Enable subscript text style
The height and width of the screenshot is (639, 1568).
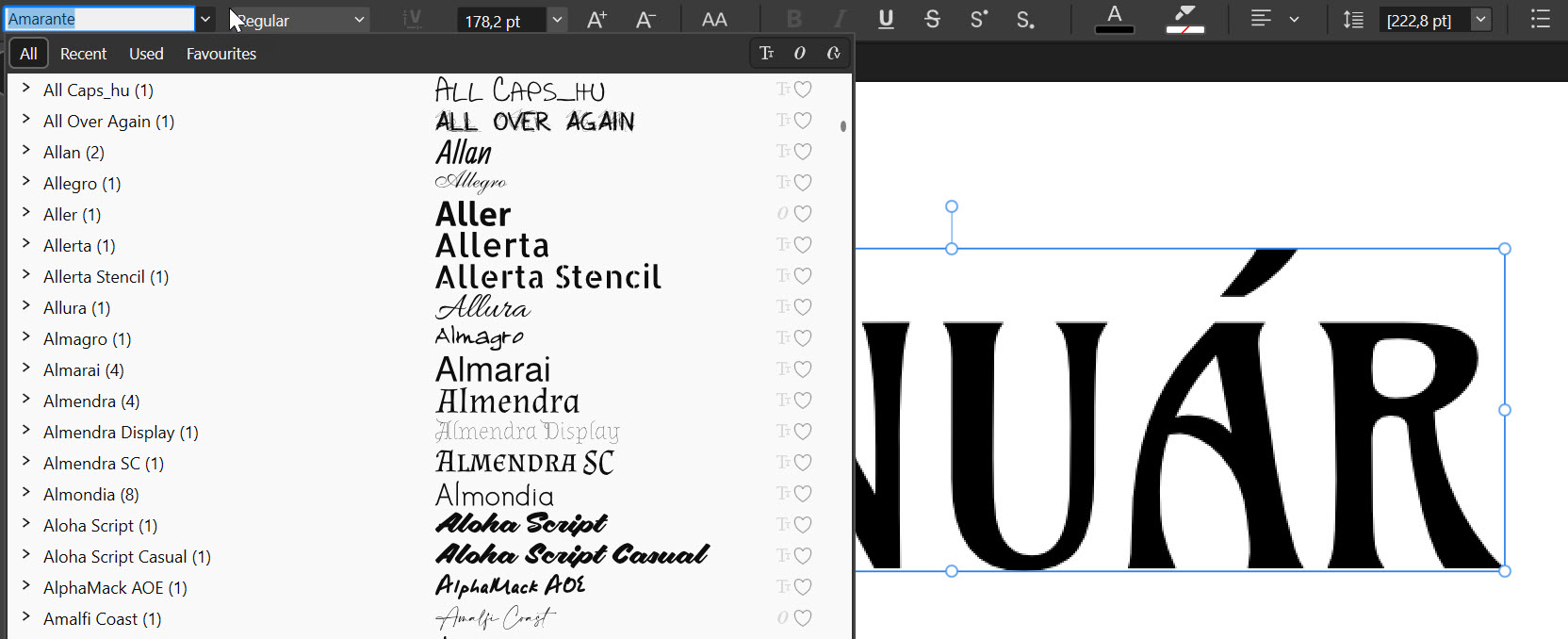[x=1025, y=20]
